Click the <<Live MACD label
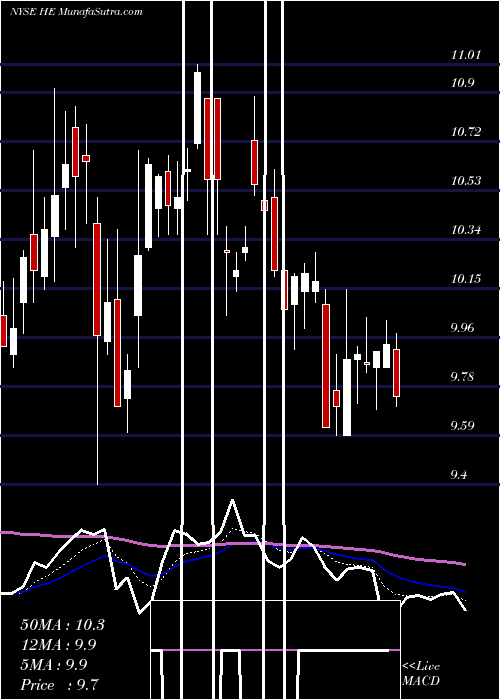Image resolution: width=500 pixels, height=700 pixels. (421, 673)
